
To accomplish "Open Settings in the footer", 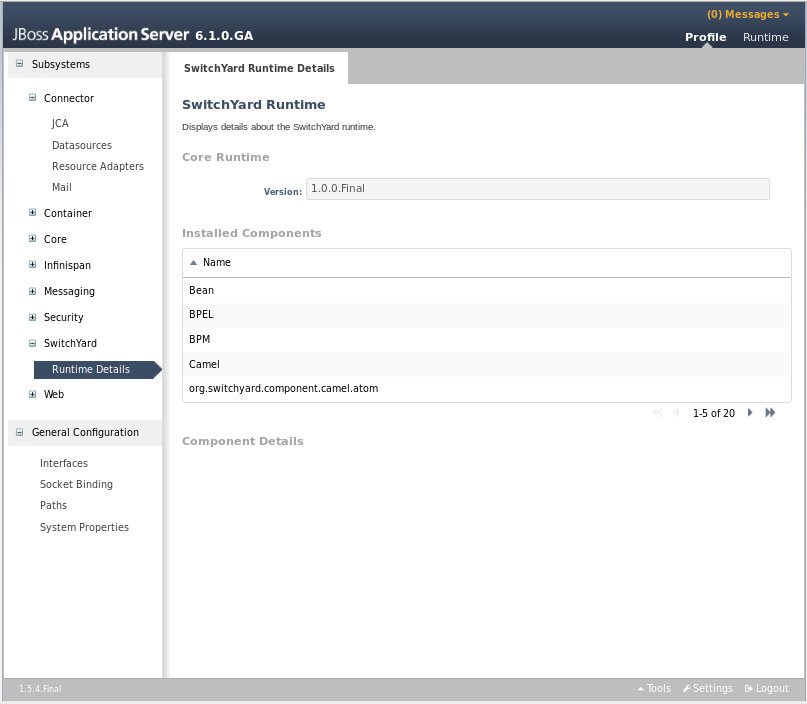I will 708,689.
